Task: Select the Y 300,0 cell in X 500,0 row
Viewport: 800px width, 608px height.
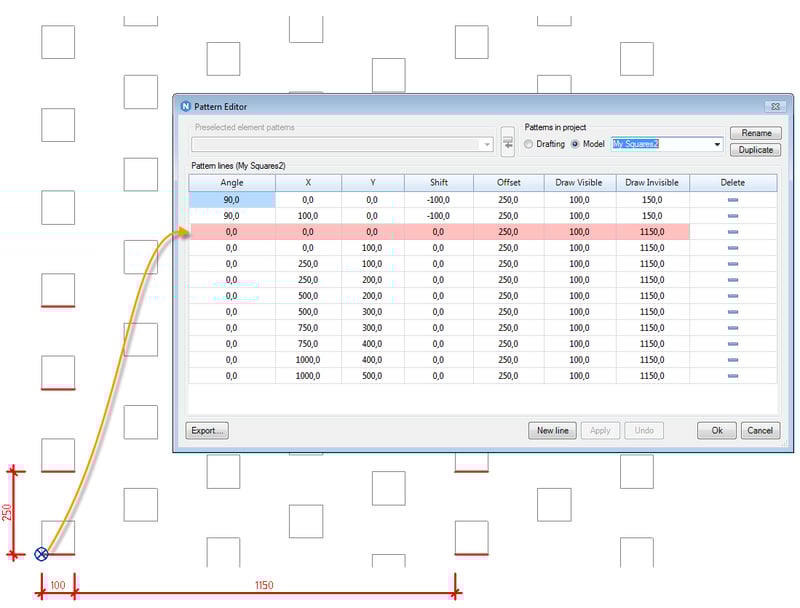Action: point(373,312)
